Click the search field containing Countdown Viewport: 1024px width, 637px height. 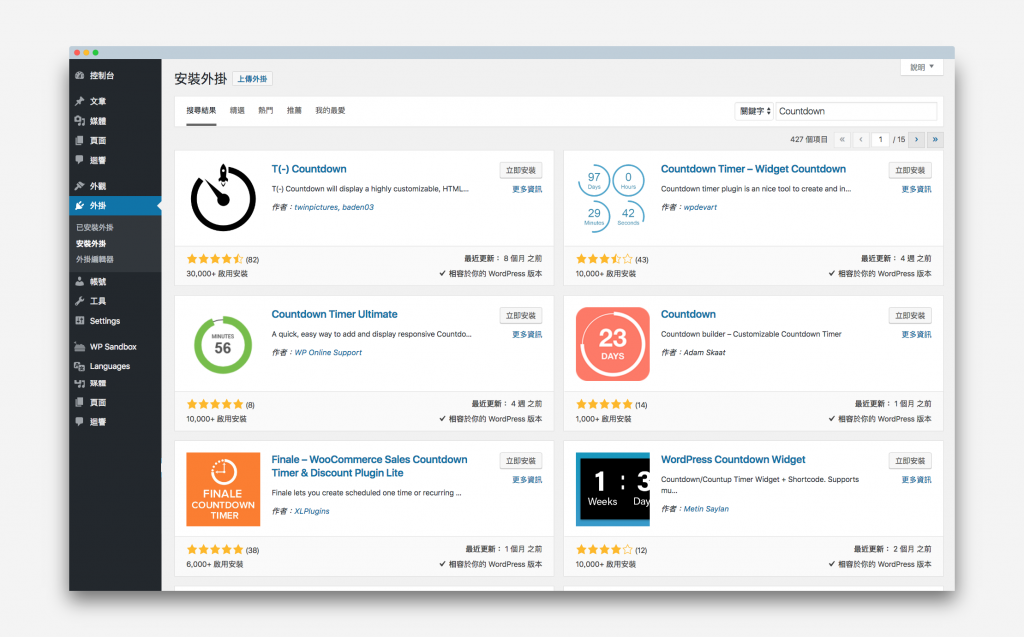coord(856,111)
